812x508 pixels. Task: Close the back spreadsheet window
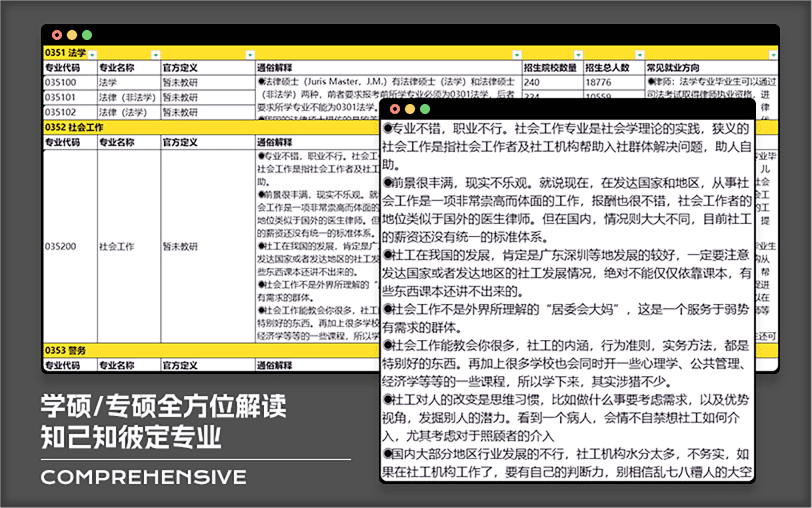point(57,35)
